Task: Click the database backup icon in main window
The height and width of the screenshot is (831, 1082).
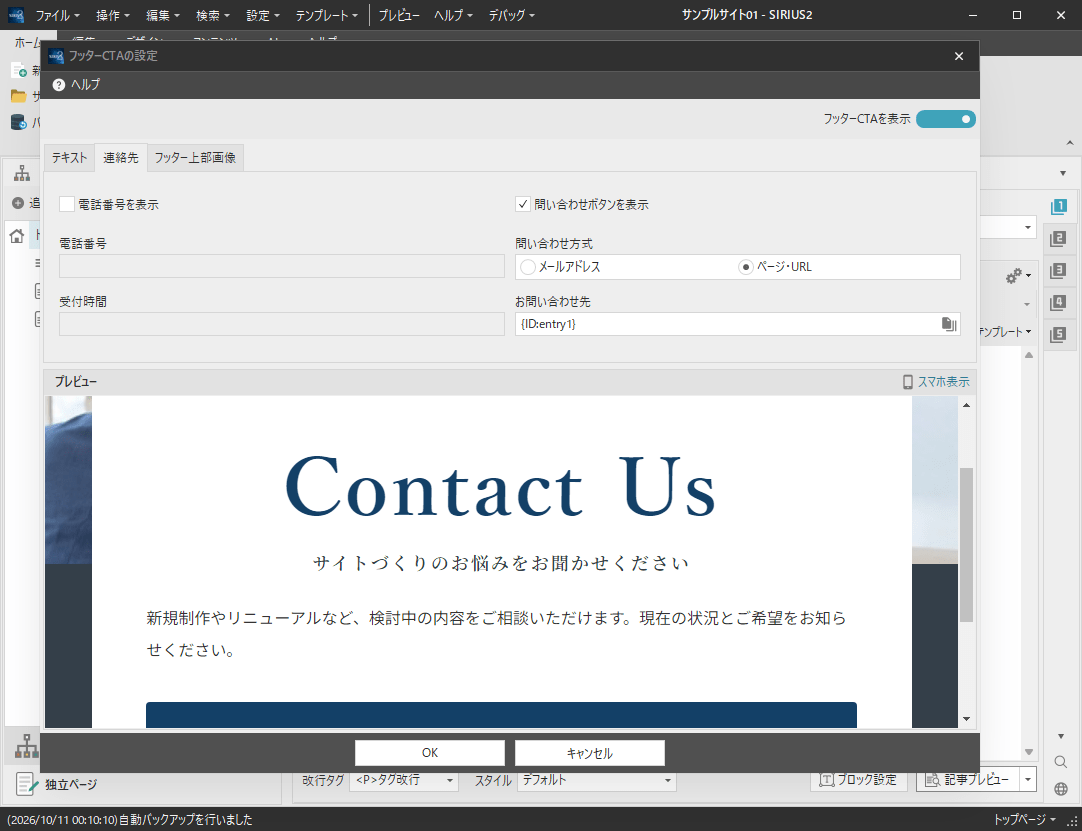Action: click(19, 123)
